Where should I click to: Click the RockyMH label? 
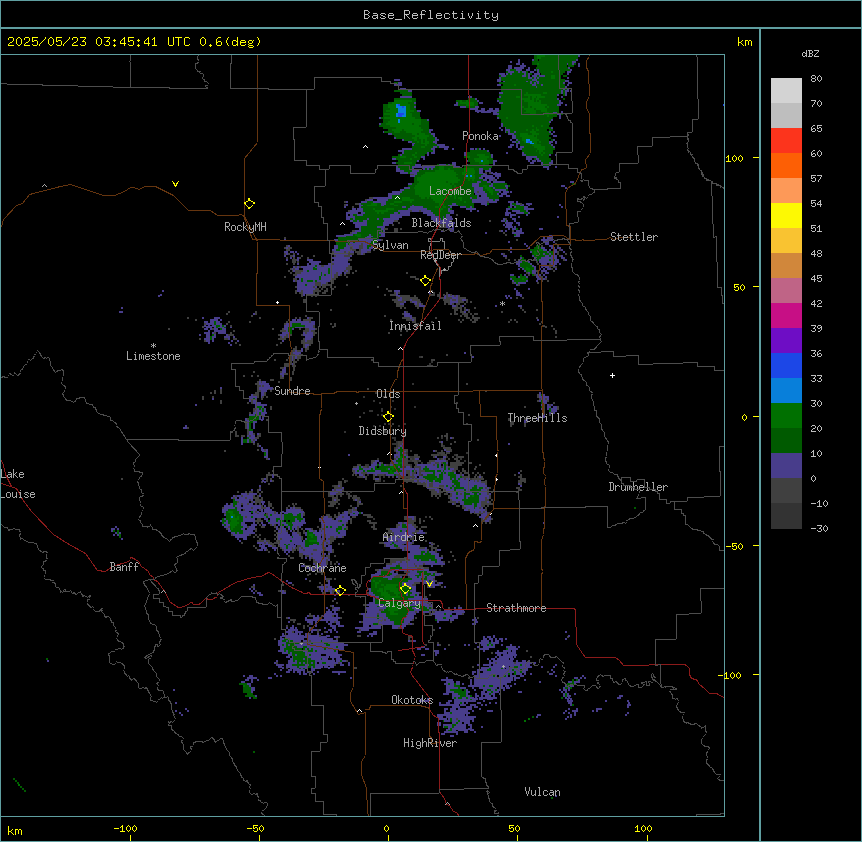245,227
